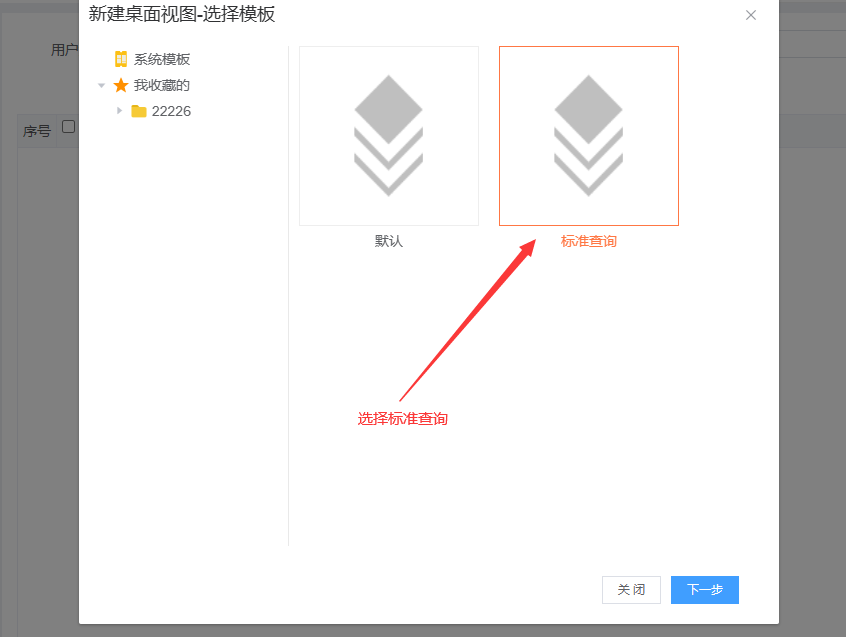Click the 系统模板 book icon

point(121,59)
